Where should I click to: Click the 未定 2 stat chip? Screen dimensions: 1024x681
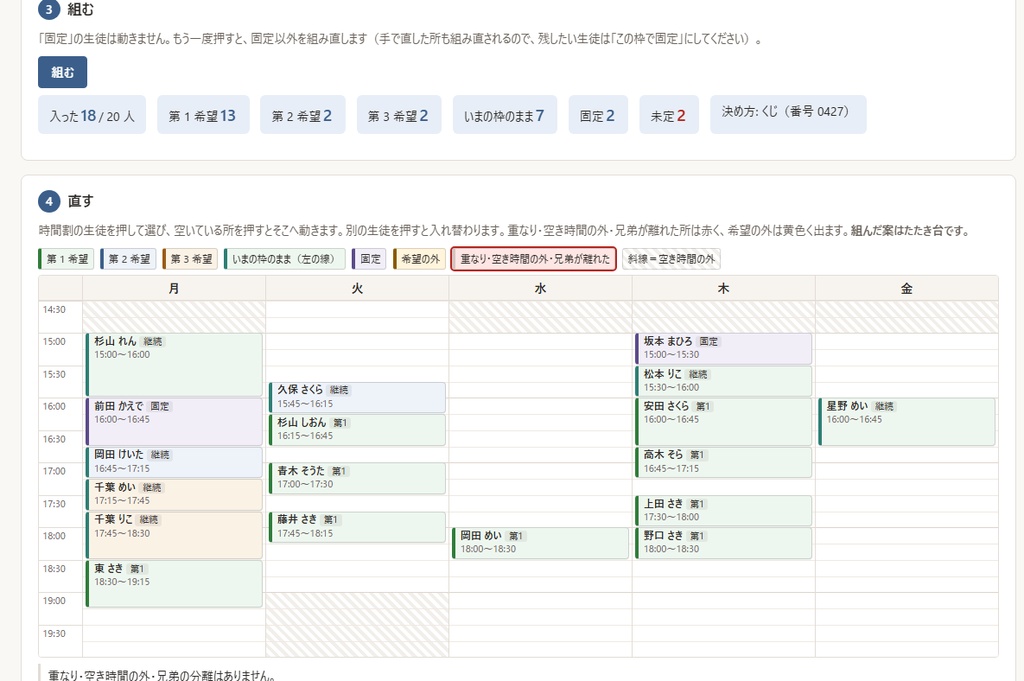coord(669,115)
